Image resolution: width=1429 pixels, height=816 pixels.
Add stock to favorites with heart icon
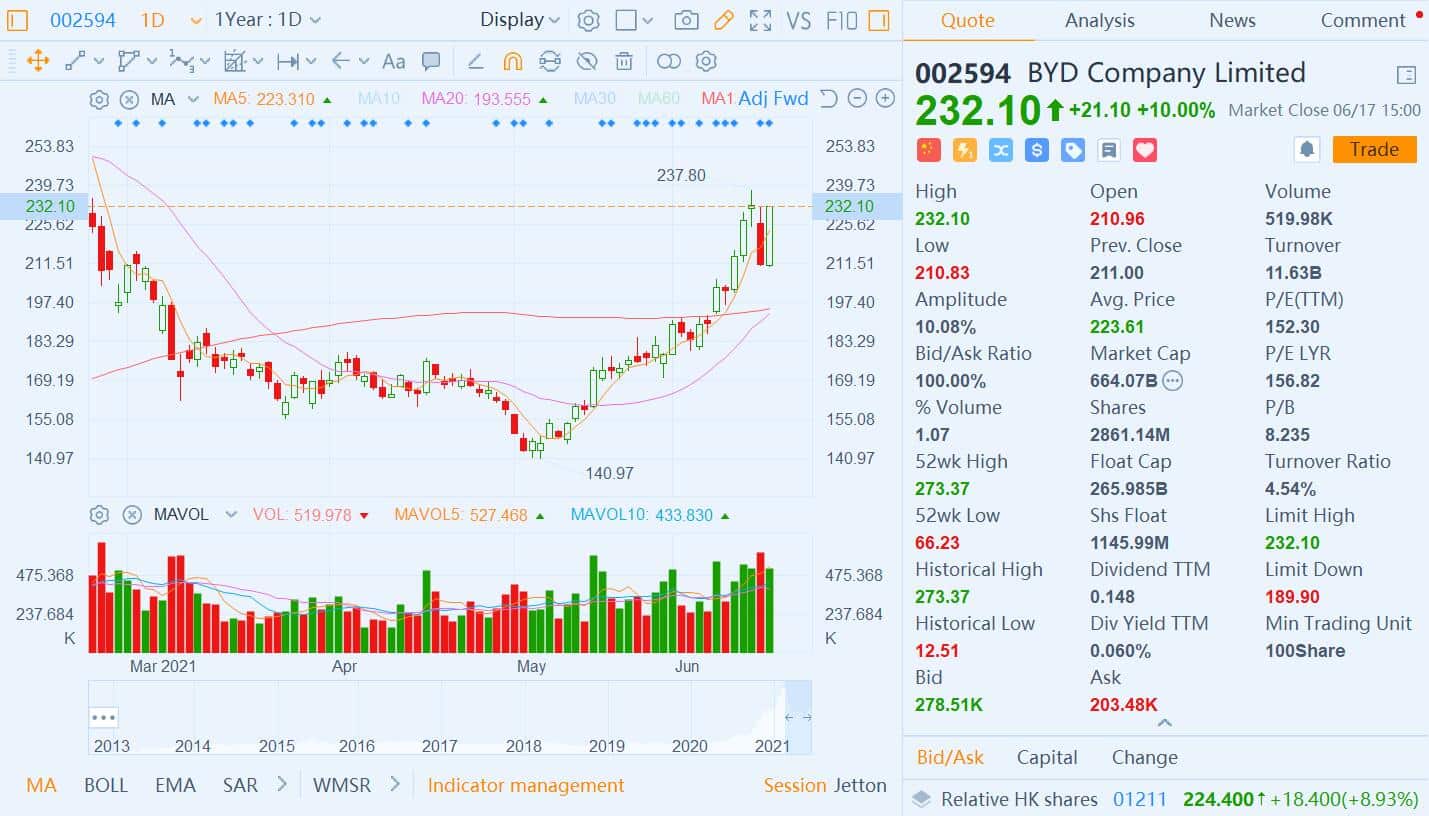tap(1145, 150)
